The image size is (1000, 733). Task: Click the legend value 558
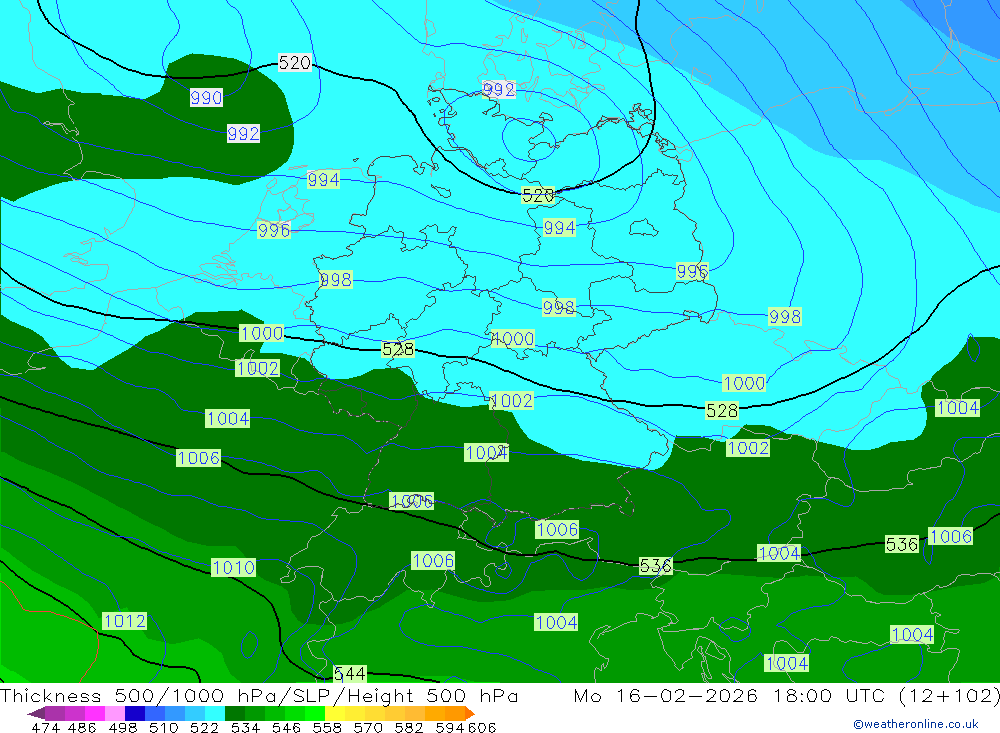tap(327, 727)
